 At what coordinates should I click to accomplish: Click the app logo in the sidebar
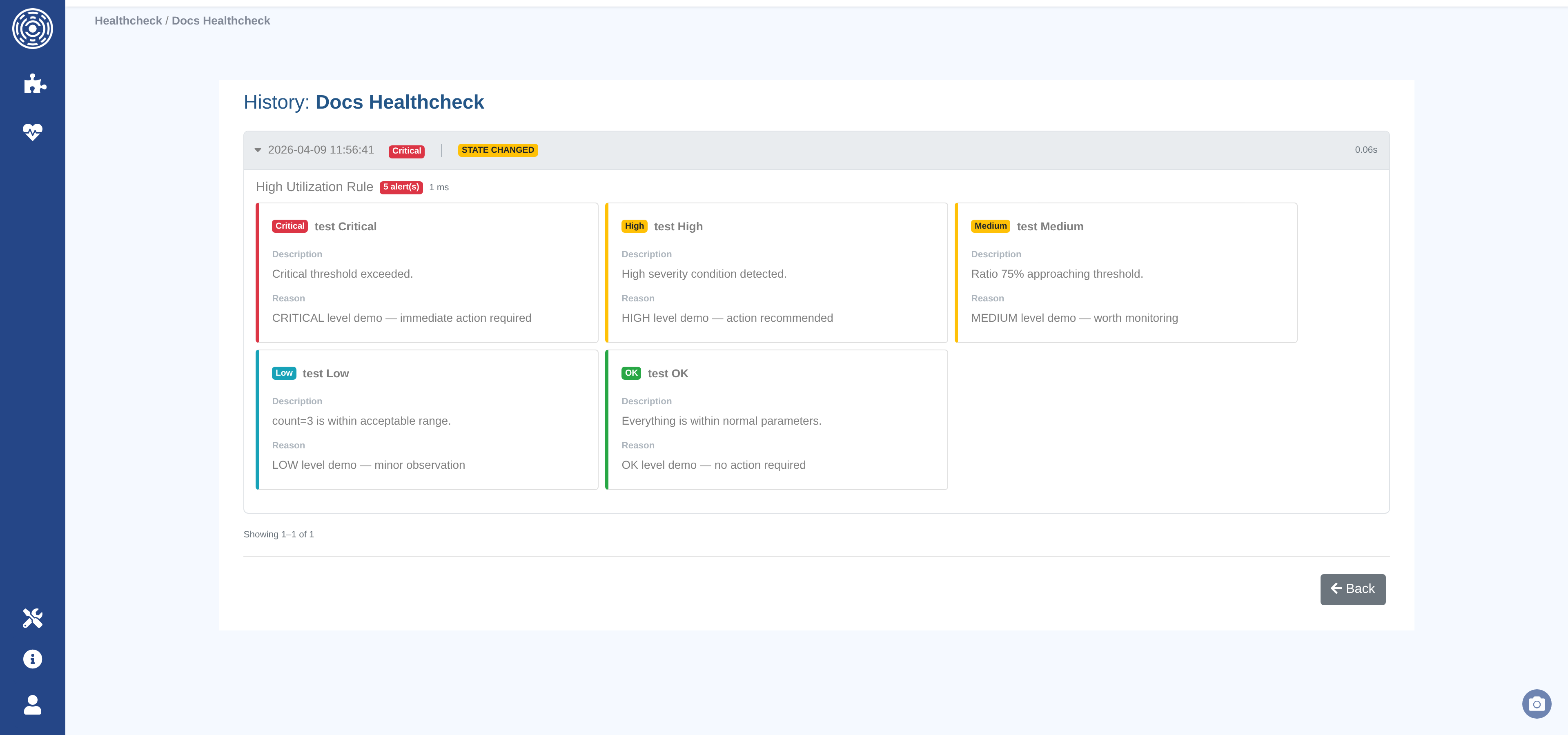(x=32, y=29)
